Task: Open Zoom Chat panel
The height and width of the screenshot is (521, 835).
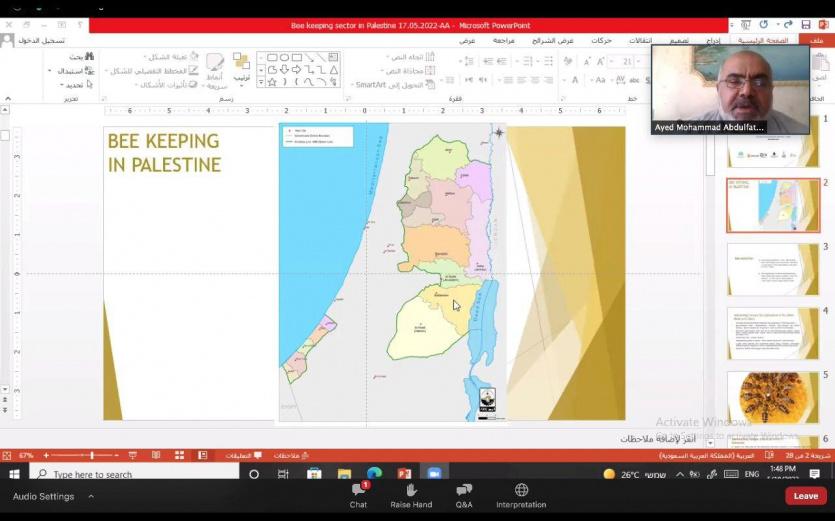Action: (358, 490)
